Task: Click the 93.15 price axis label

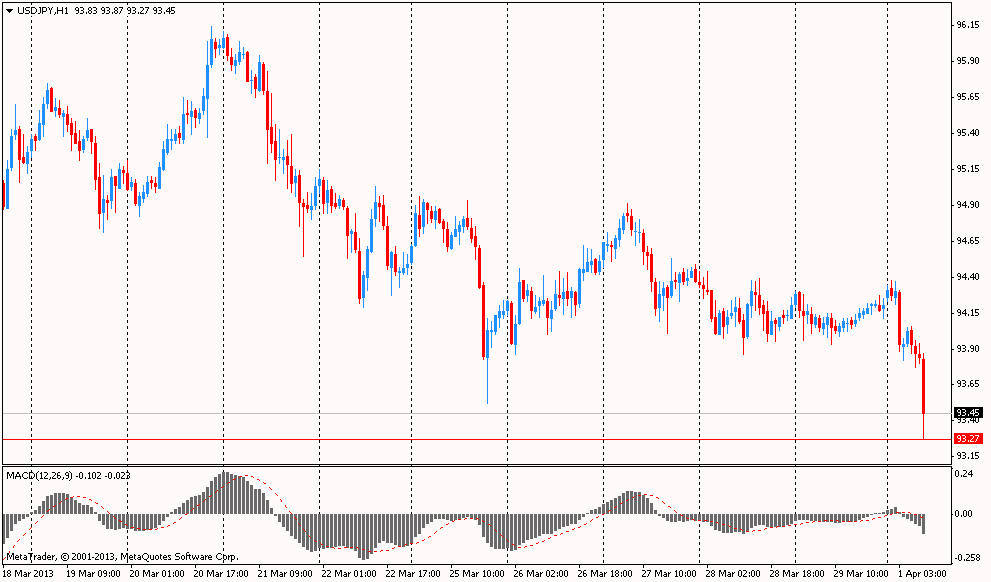Action: pos(968,456)
